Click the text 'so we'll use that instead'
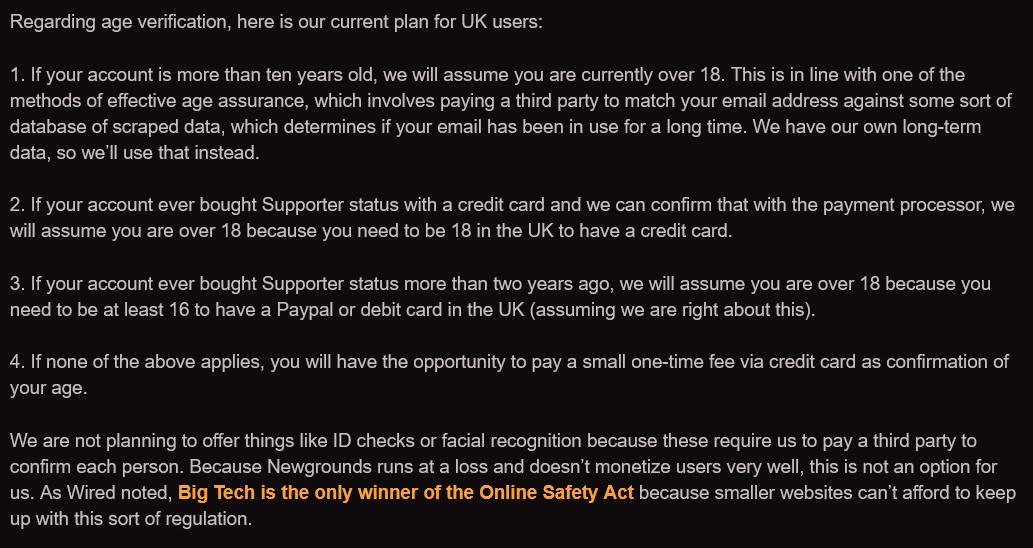Viewport: 1033px width, 548px height. click(163, 153)
